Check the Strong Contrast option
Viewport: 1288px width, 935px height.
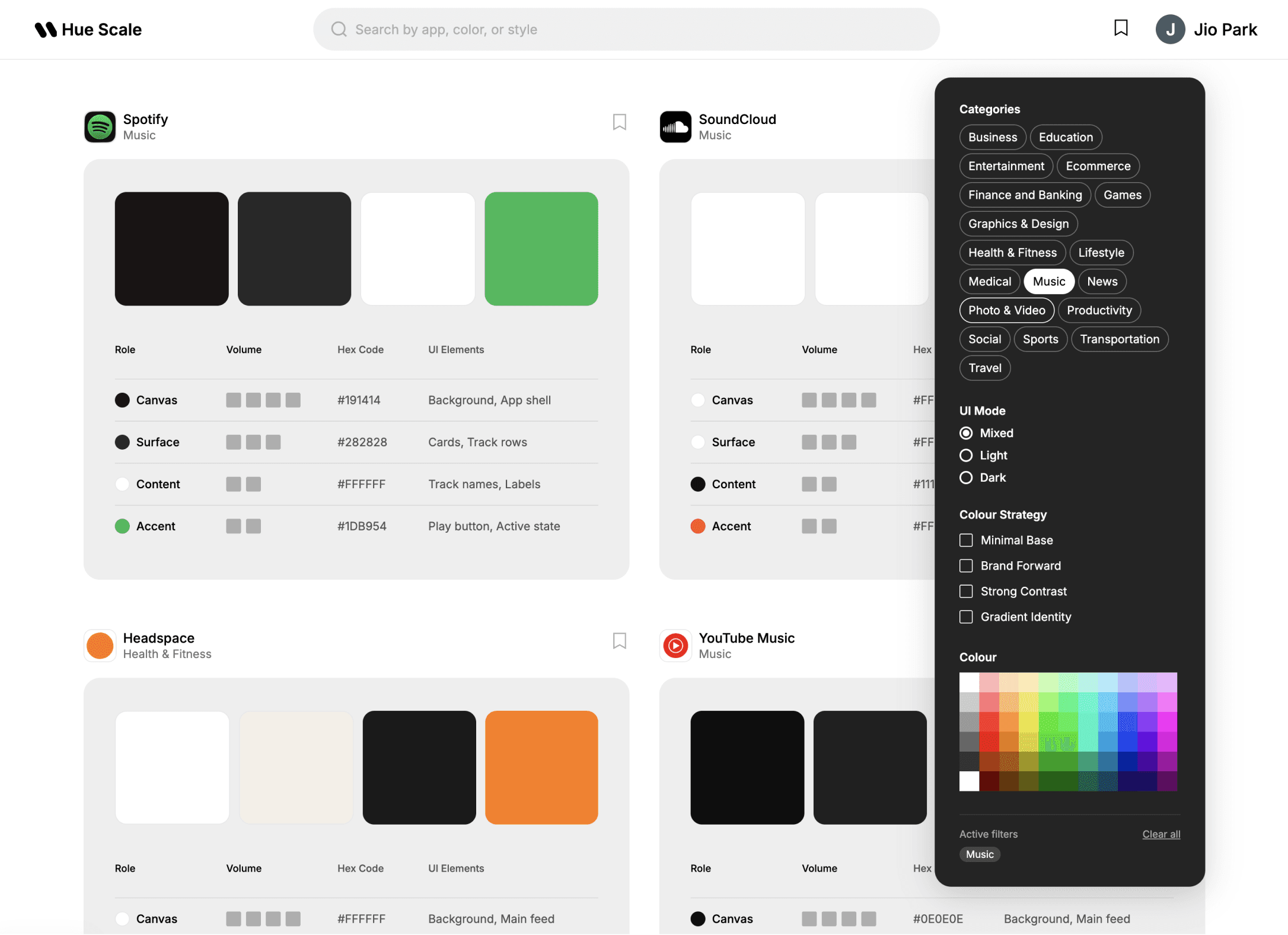tap(966, 591)
